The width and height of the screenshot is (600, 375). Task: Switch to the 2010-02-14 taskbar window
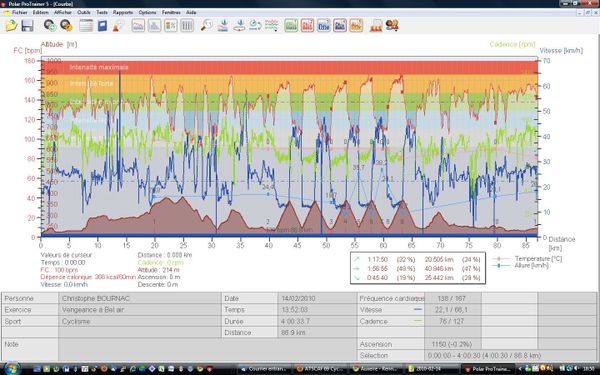(432, 369)
